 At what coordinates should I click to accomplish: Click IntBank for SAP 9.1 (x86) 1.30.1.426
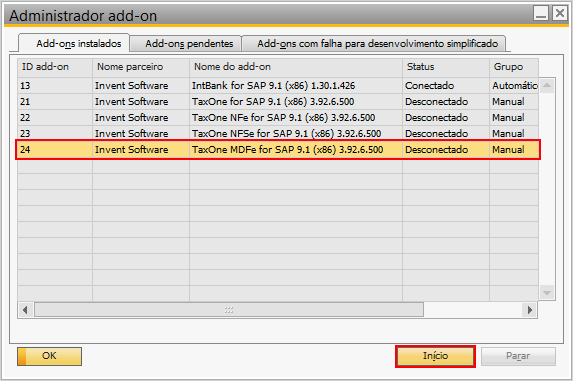[296, 86]
